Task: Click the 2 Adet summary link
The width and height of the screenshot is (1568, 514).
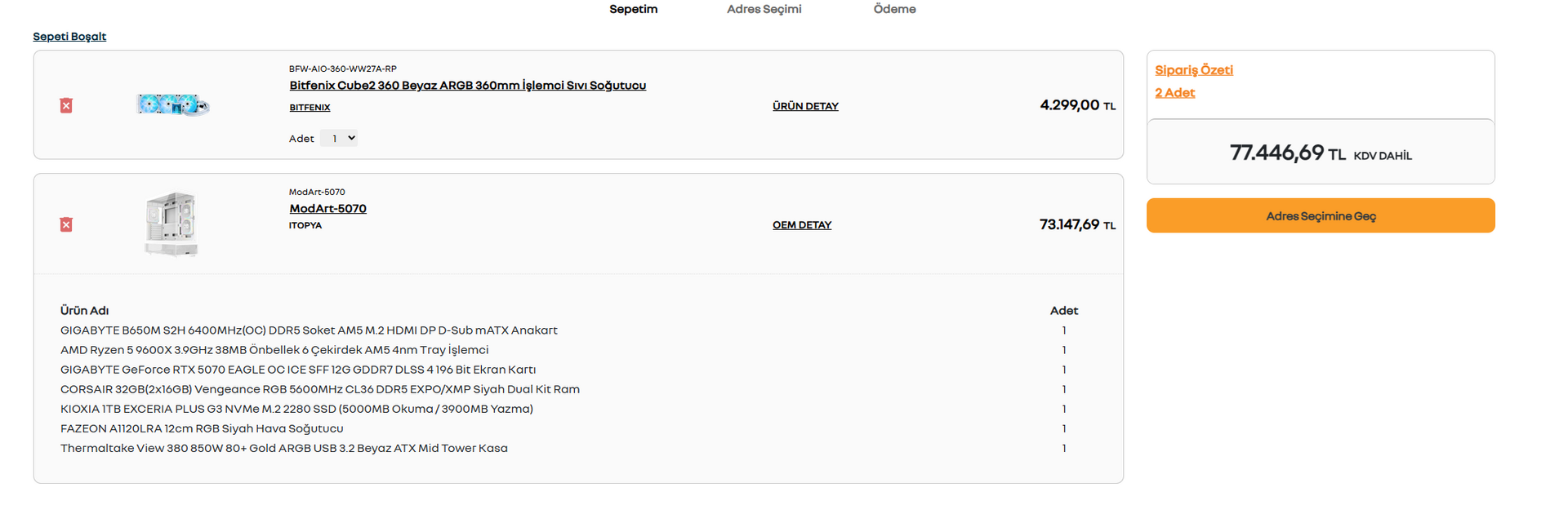Action: [x=1174, y=93]
